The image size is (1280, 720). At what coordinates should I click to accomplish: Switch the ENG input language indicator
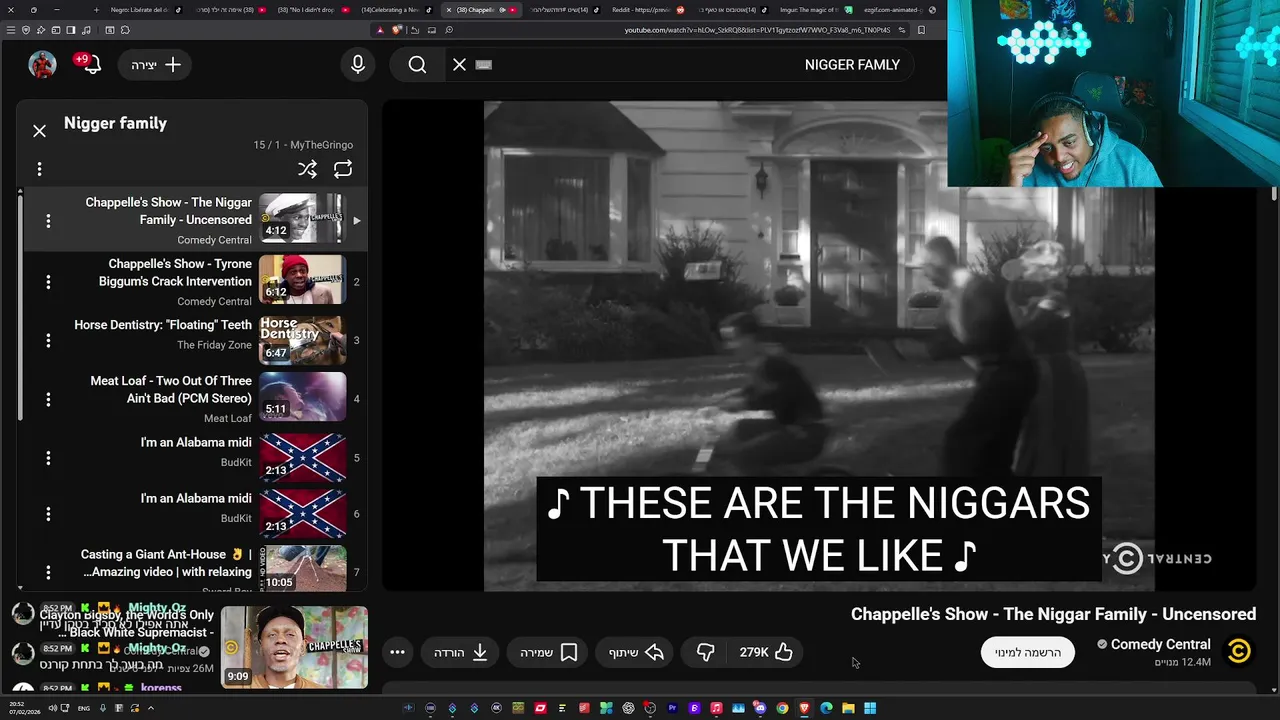pyautogui.click(x=84, y=708)
